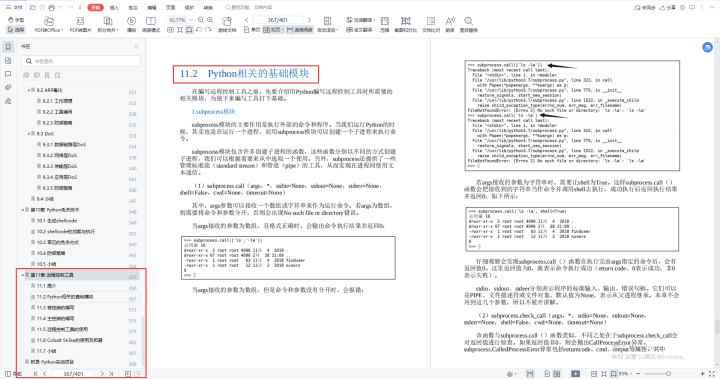Viewport: 720px width, 379px height.
Task: Click the zoom out magnifier icon
Action: pos(201,20)
